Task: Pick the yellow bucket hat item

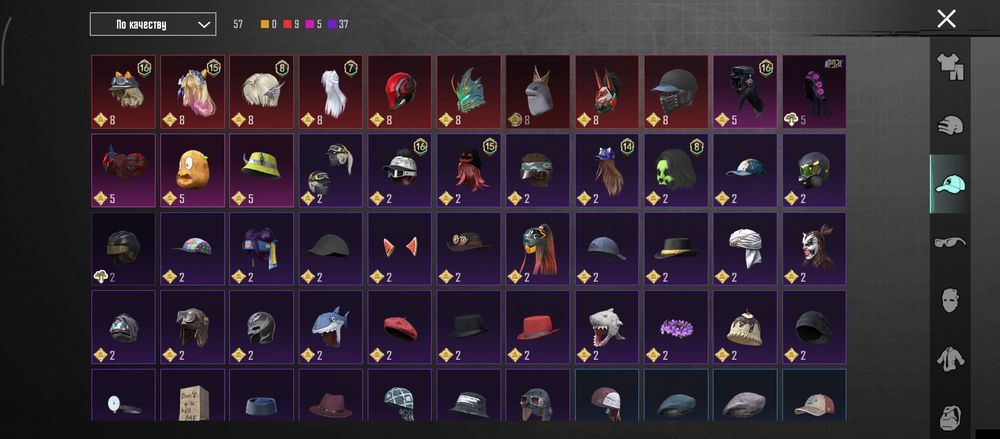Action: pyautogui.click(x=261, y=170)
